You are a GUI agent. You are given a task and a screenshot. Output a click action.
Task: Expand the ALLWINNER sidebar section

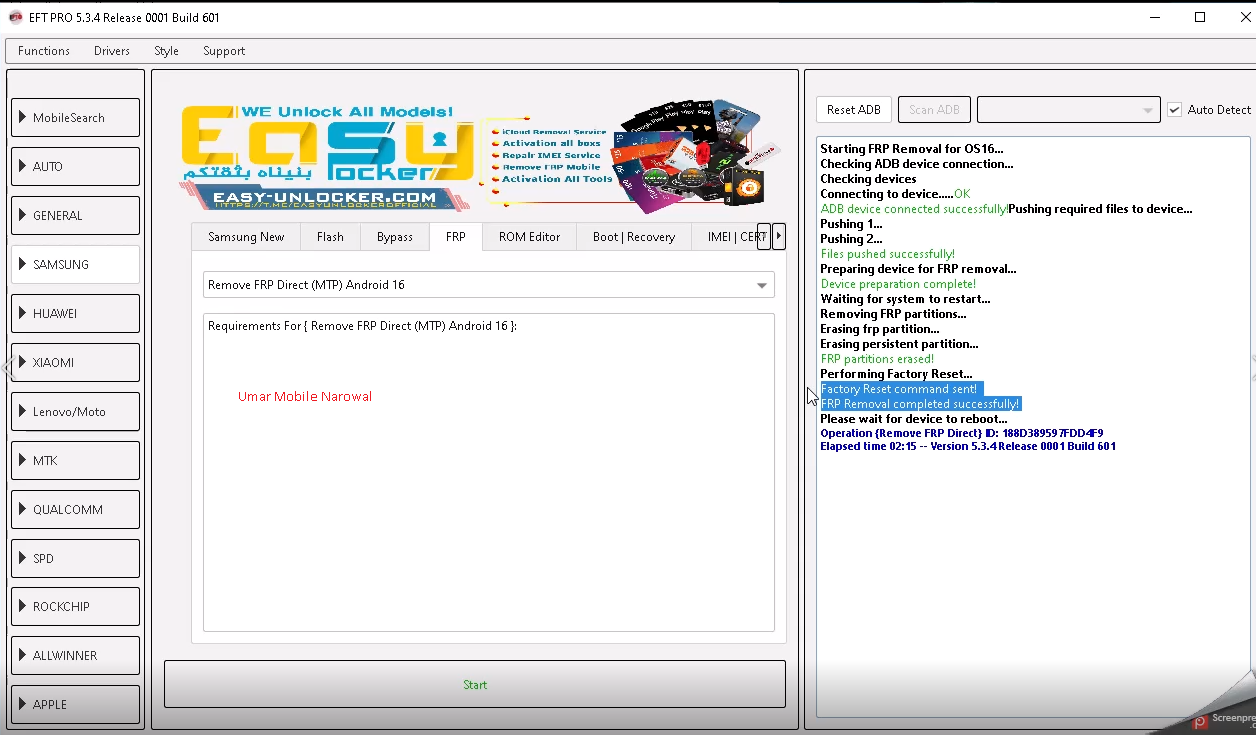click(75, 656)
